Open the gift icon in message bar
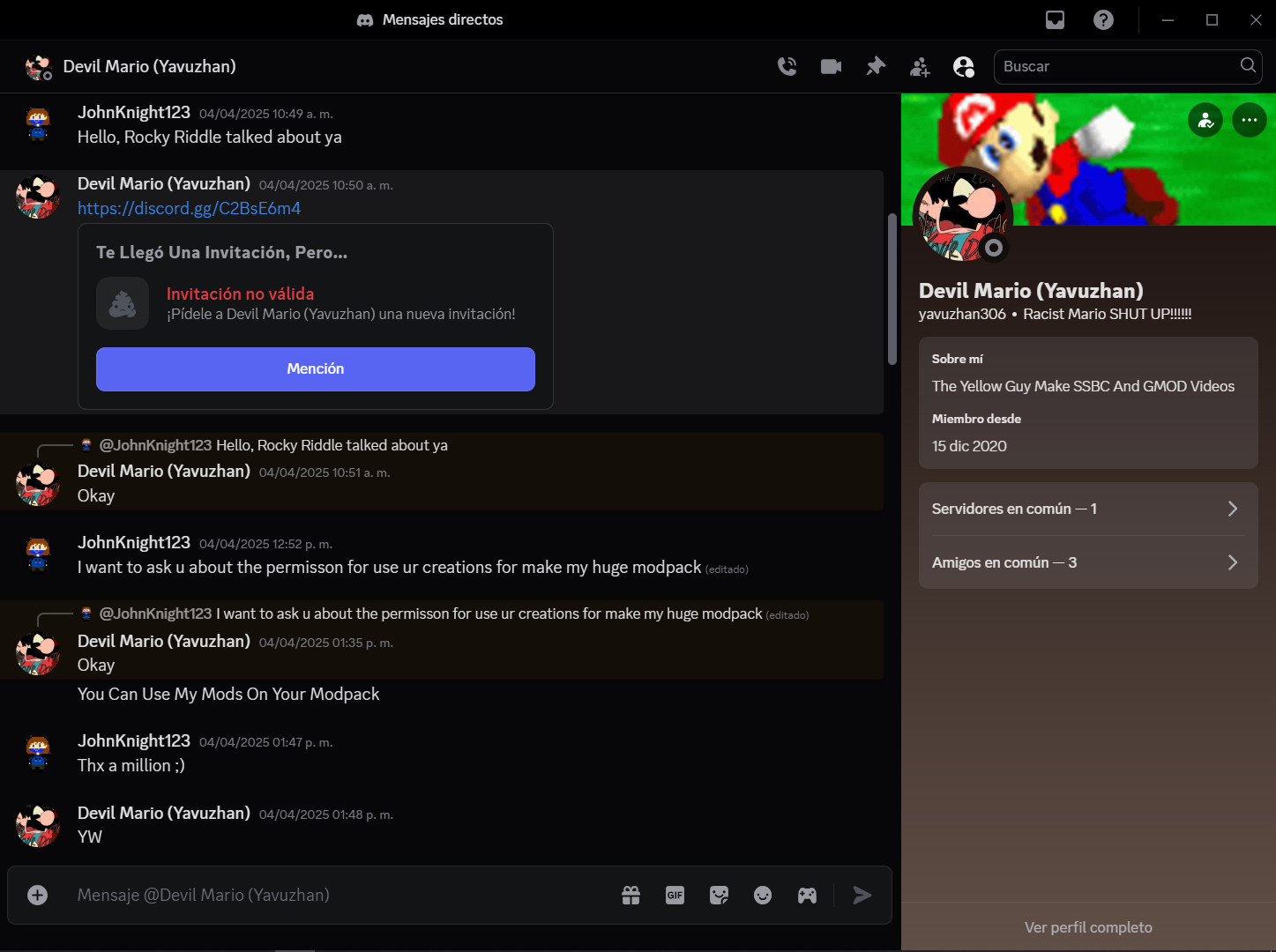The width and height of the screenshot is (1276, 952). click(x=631, y=895)
